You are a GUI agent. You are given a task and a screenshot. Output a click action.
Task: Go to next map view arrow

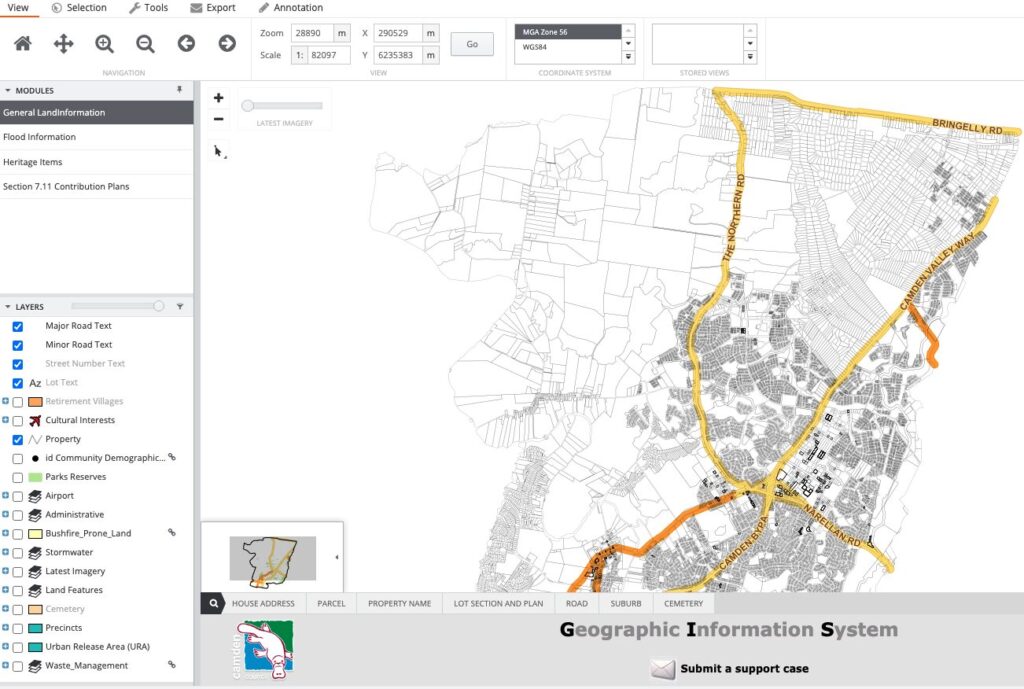pyautogui.click(x=227, y=43)
